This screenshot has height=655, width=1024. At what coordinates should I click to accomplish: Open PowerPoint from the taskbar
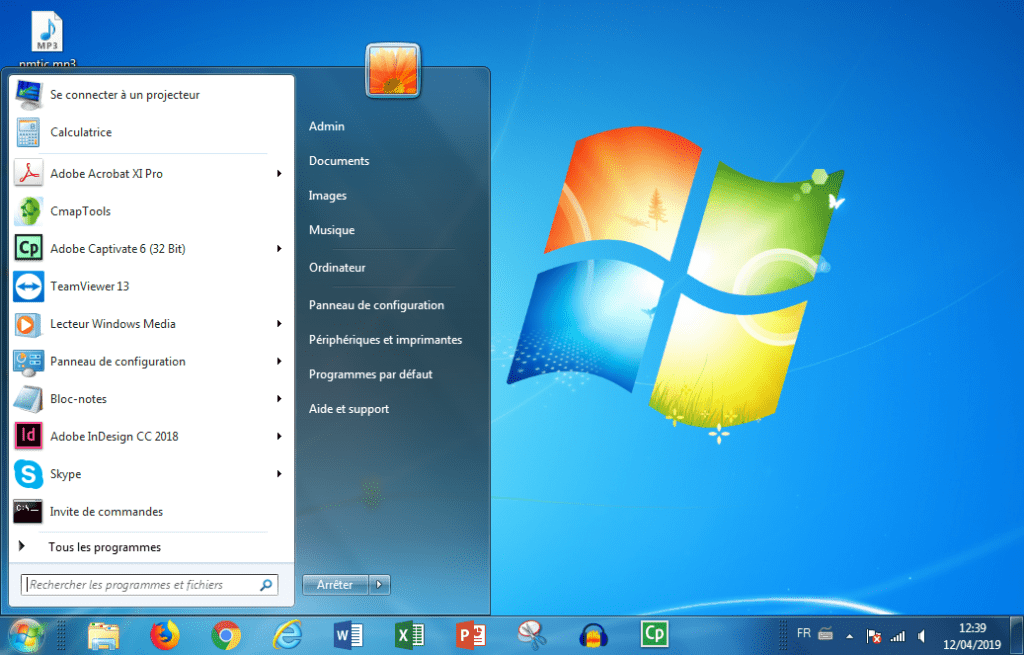(471, 635)
